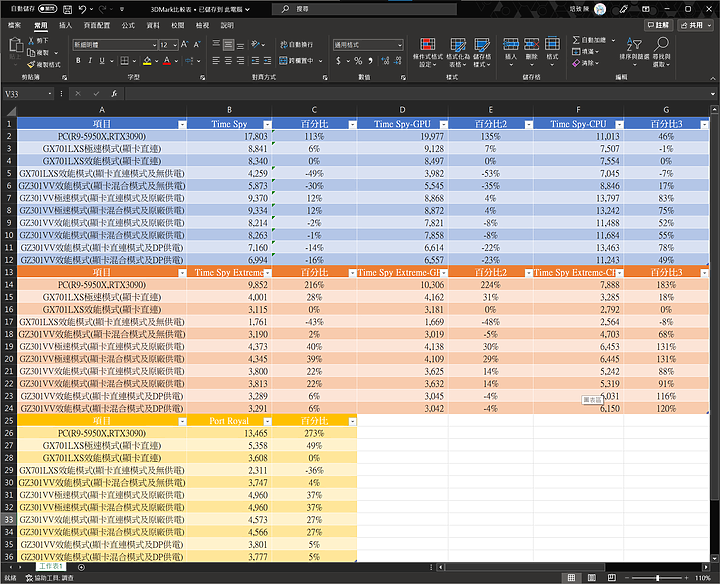Open the Data (資料) tab
The image size is (720, 584).
(x=153, y=25)
